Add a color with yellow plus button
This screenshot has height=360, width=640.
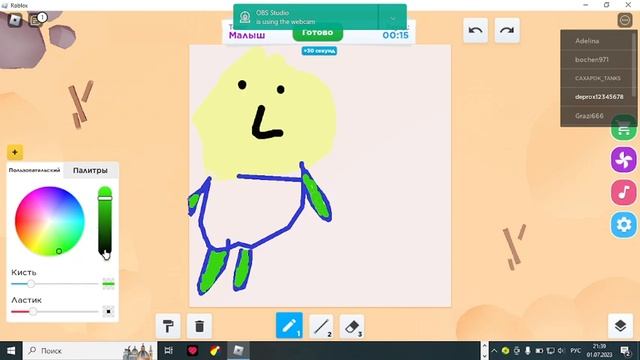(x=15, y=152)
